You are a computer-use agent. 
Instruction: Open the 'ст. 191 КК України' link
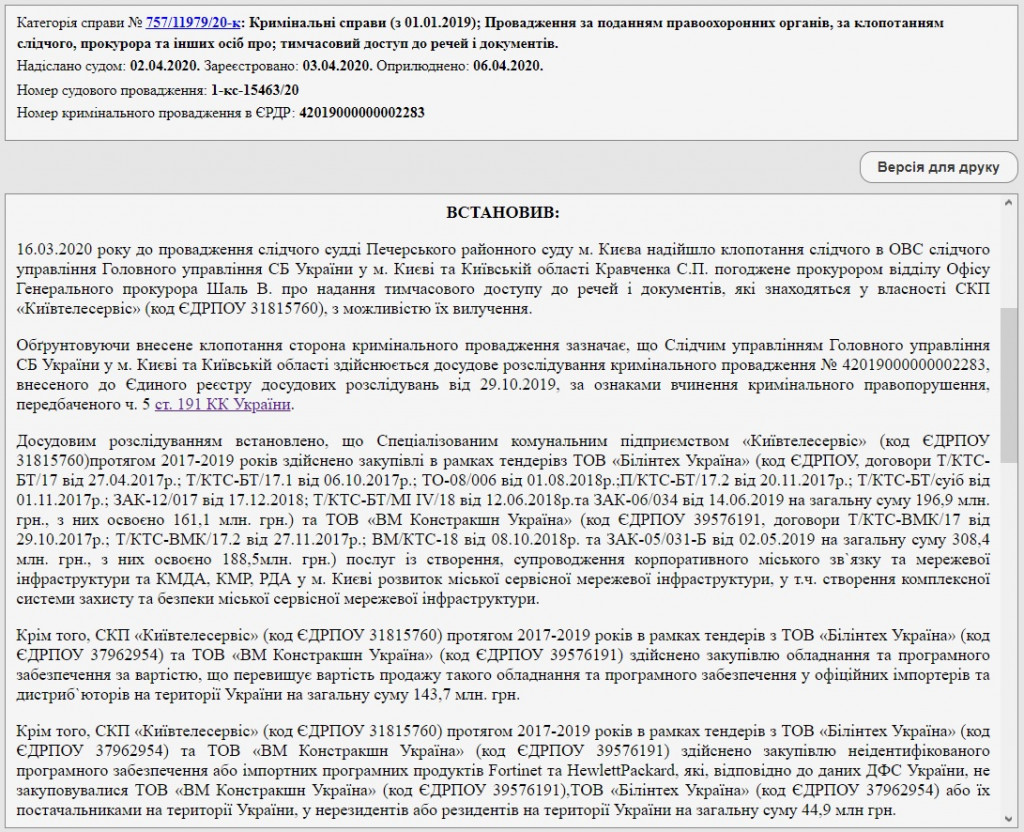click(225, 404)
